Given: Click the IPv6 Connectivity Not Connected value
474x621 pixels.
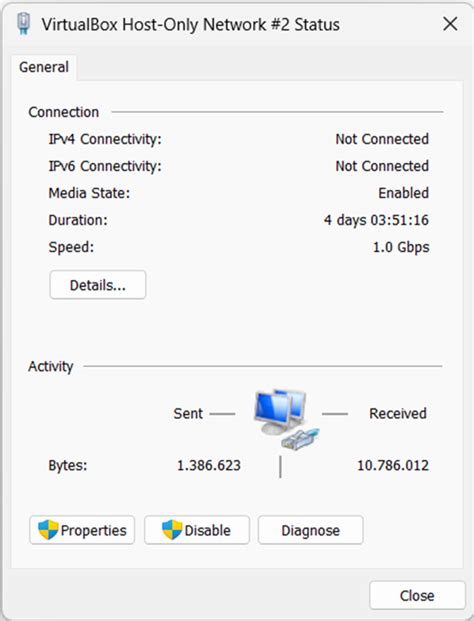Looking at the screenshot, I should coord(382,166).
